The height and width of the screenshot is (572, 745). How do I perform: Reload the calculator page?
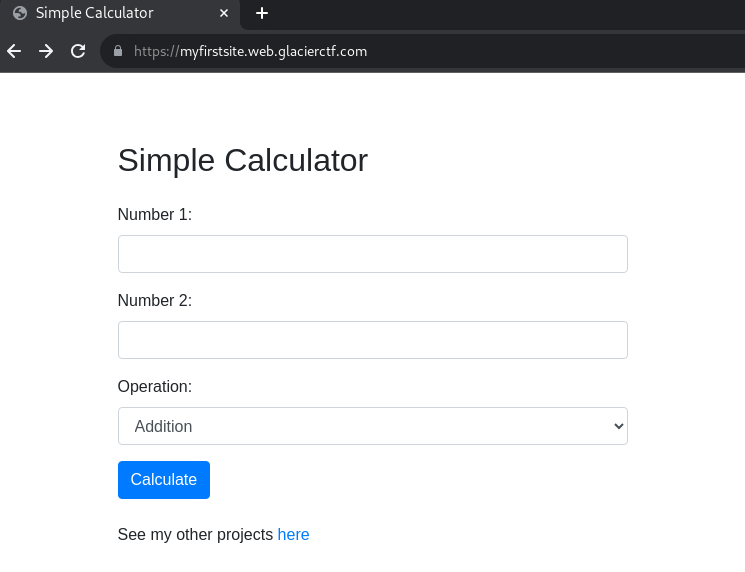[x=78, y=51]
